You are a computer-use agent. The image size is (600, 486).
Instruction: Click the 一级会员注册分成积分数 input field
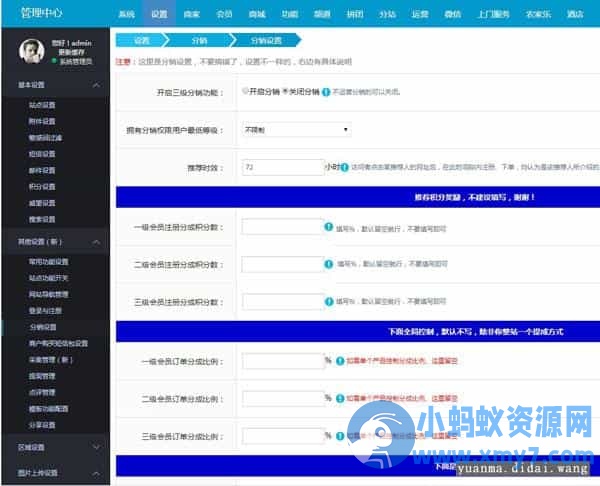tap(283, 227)
